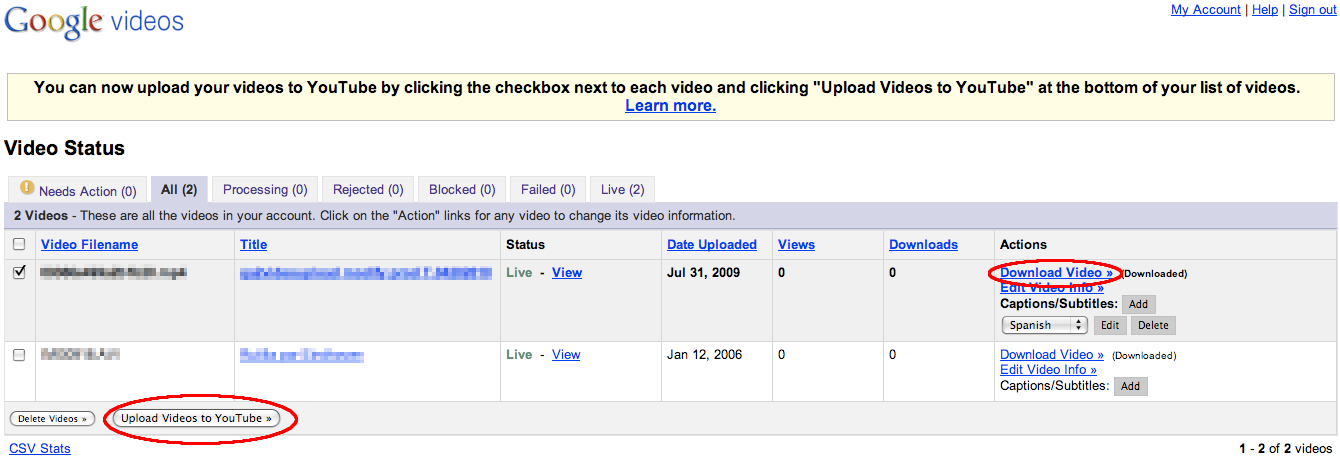
Task: Open the Spanish caption language dropdown
Action: pyautogui.click(x=1044, y=325)
